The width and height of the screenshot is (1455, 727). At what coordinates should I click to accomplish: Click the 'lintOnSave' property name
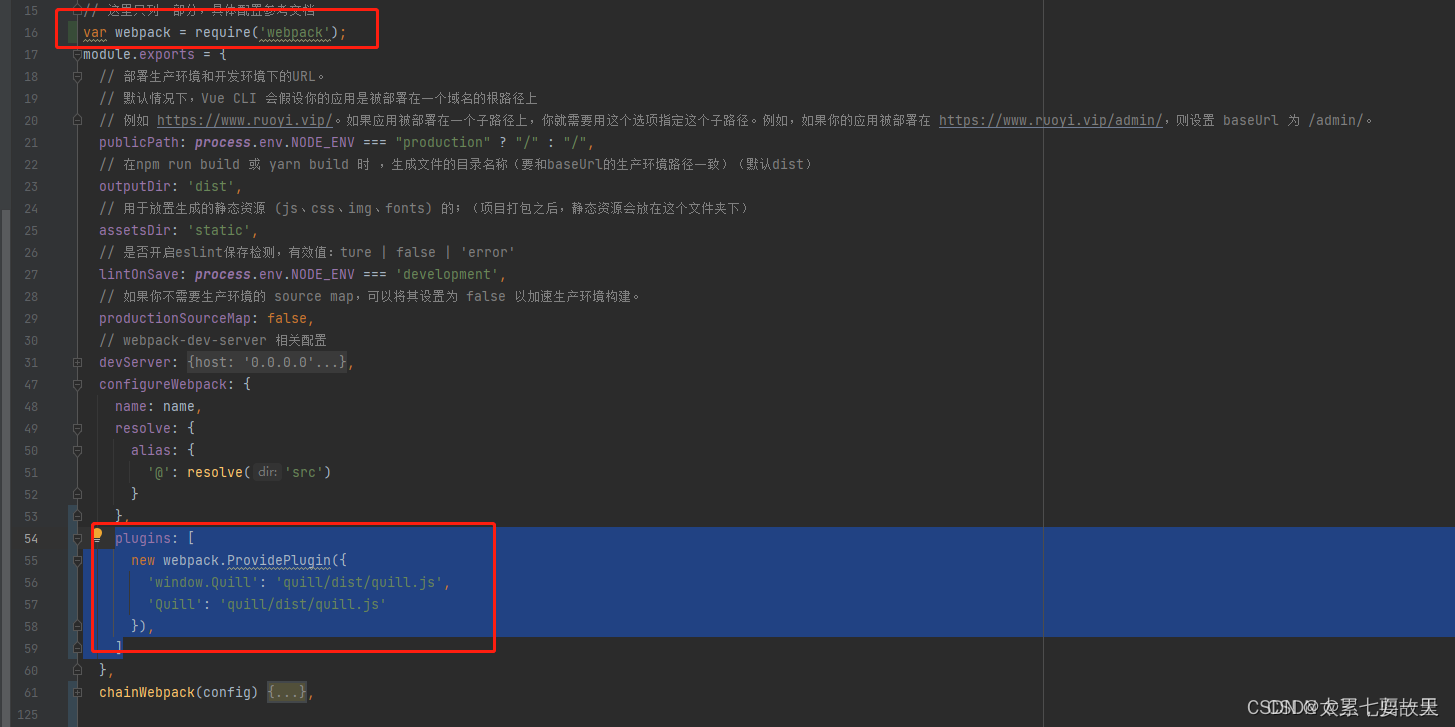coord(139,274)
